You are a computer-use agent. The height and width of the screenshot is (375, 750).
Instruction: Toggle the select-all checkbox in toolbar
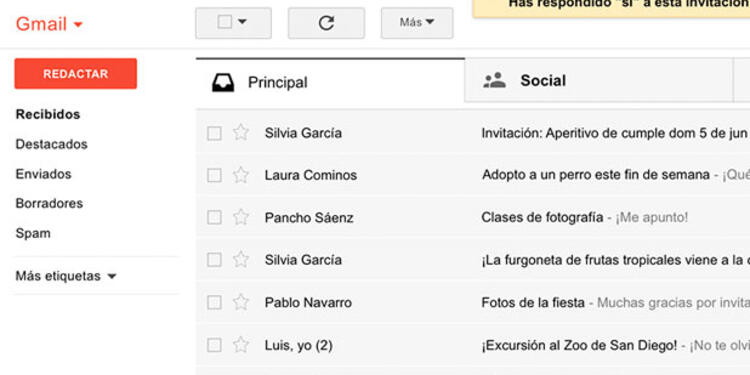pos(224,22)
